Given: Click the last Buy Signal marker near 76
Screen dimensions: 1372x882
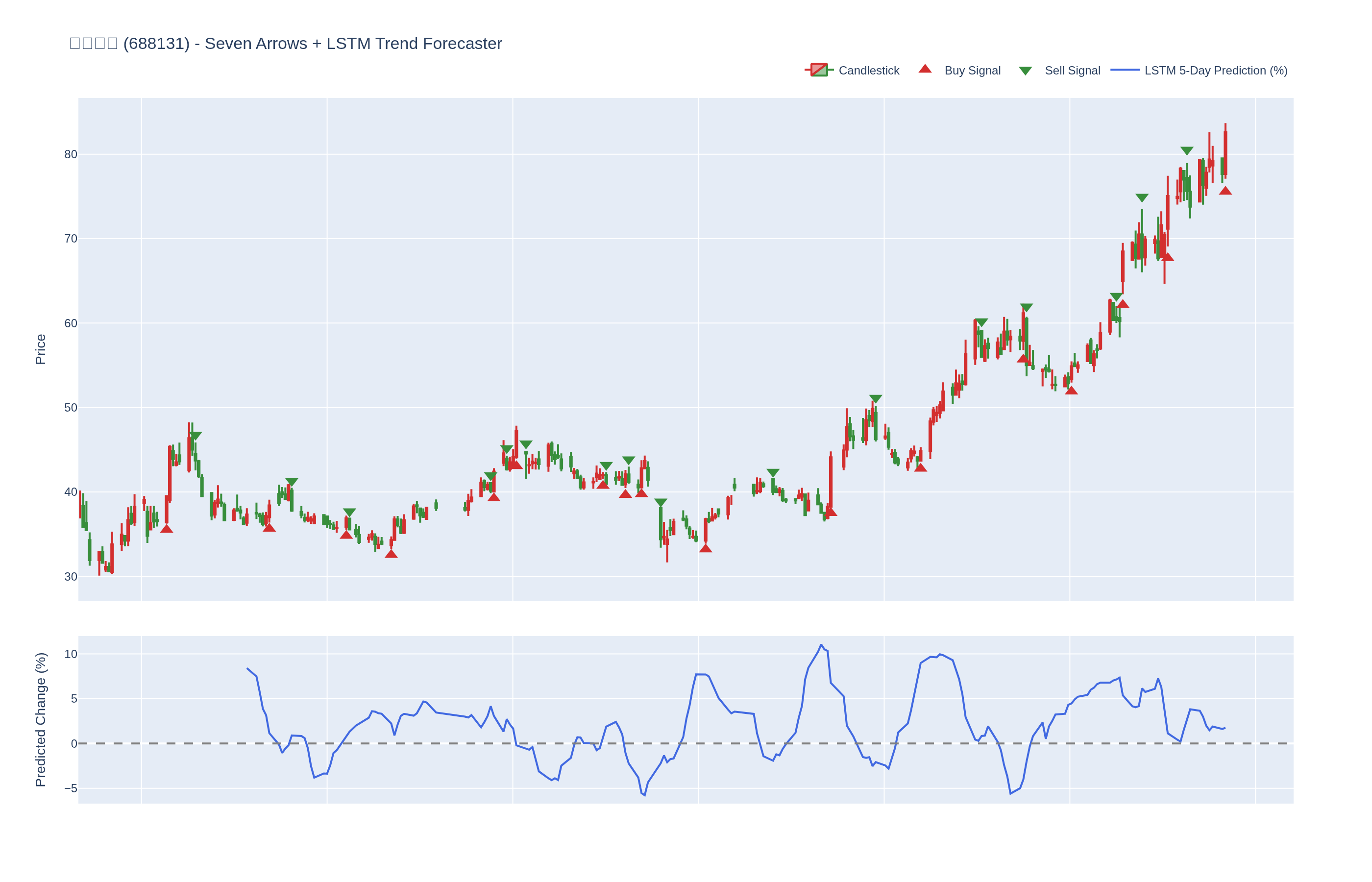Looking at the screenshot, I should tap(1225, 191).
